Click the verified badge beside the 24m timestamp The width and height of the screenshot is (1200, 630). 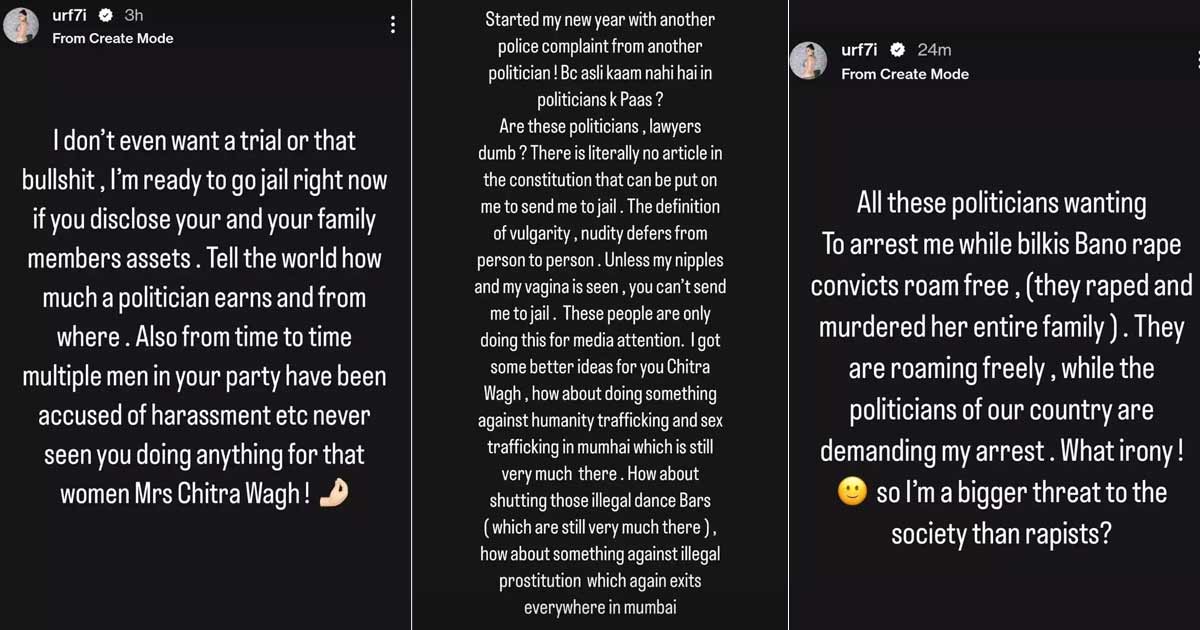tap(898, 51)
